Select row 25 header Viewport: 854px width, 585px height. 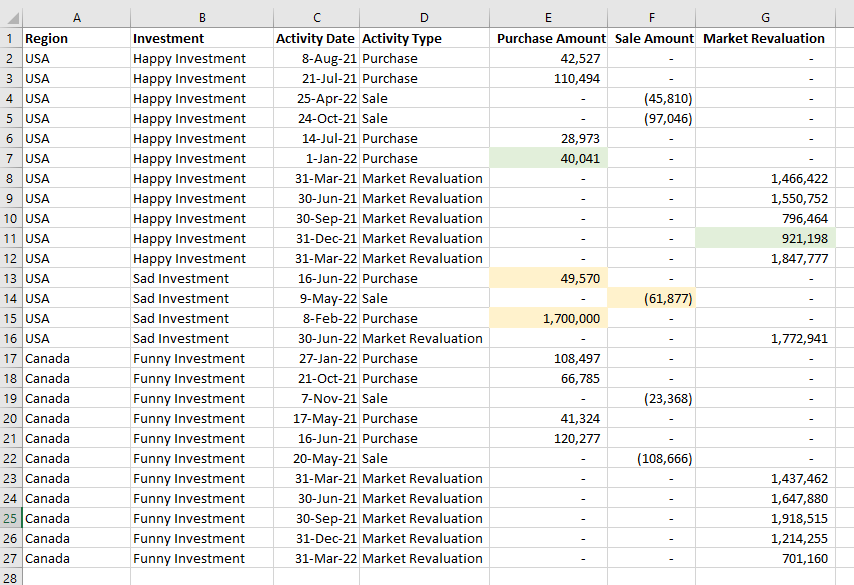coord(11,518)
